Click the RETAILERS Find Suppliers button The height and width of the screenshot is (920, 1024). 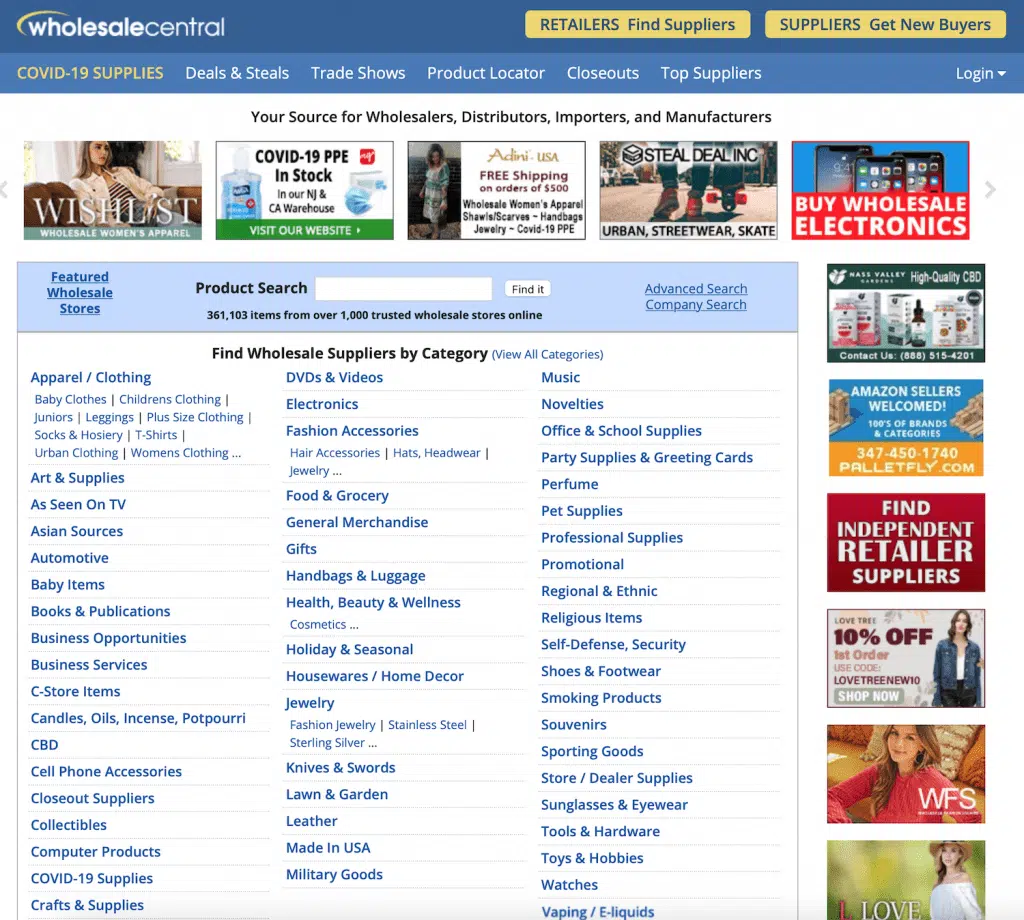click(x=637, y=25)
